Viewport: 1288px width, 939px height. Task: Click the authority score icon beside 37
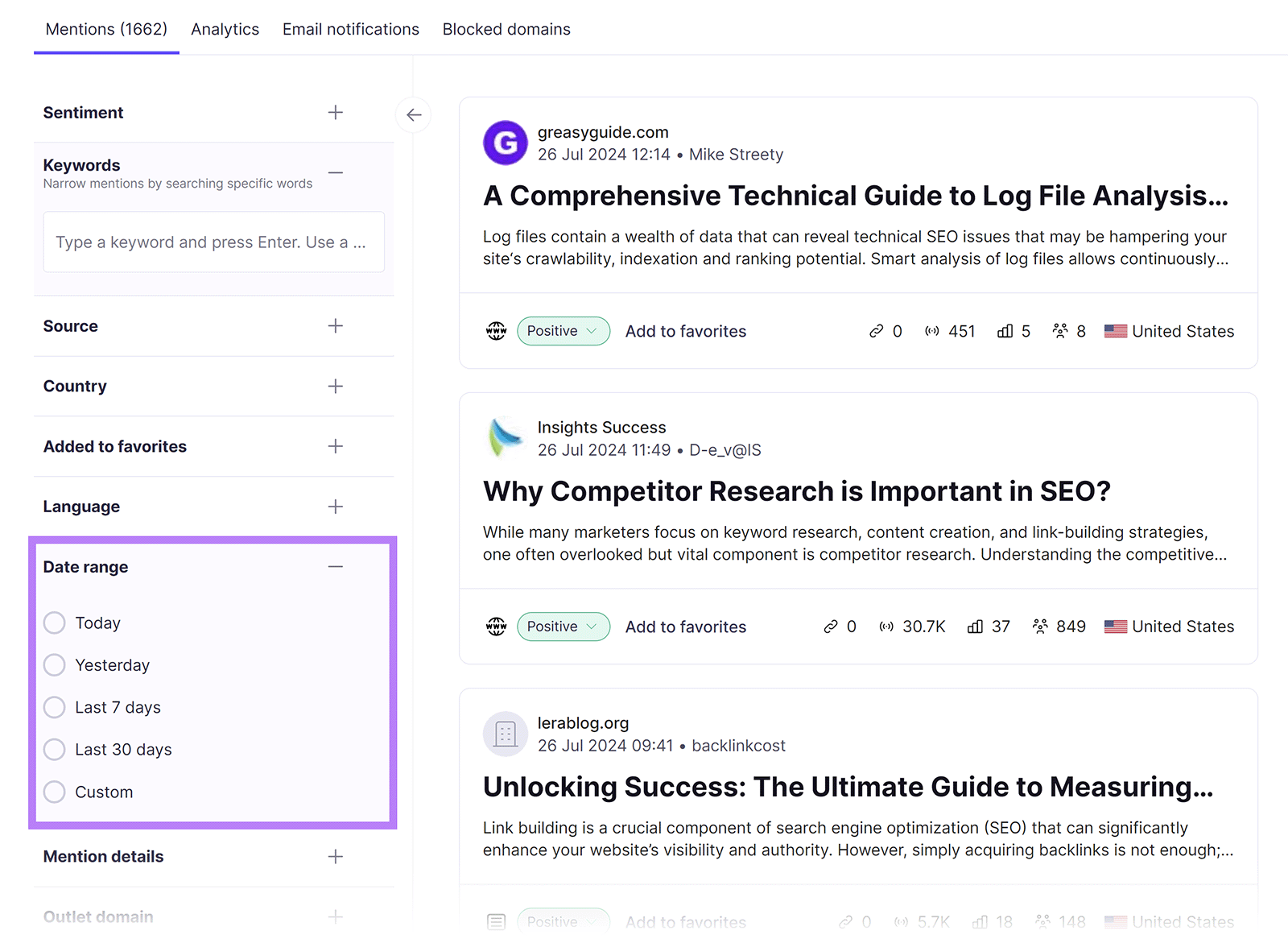coord(975,627)
